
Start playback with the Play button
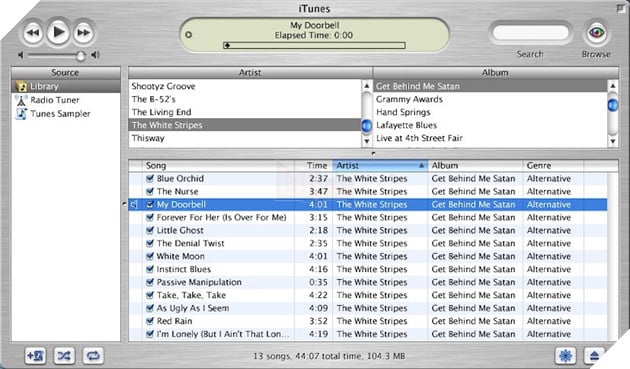[x=58, y=32]
